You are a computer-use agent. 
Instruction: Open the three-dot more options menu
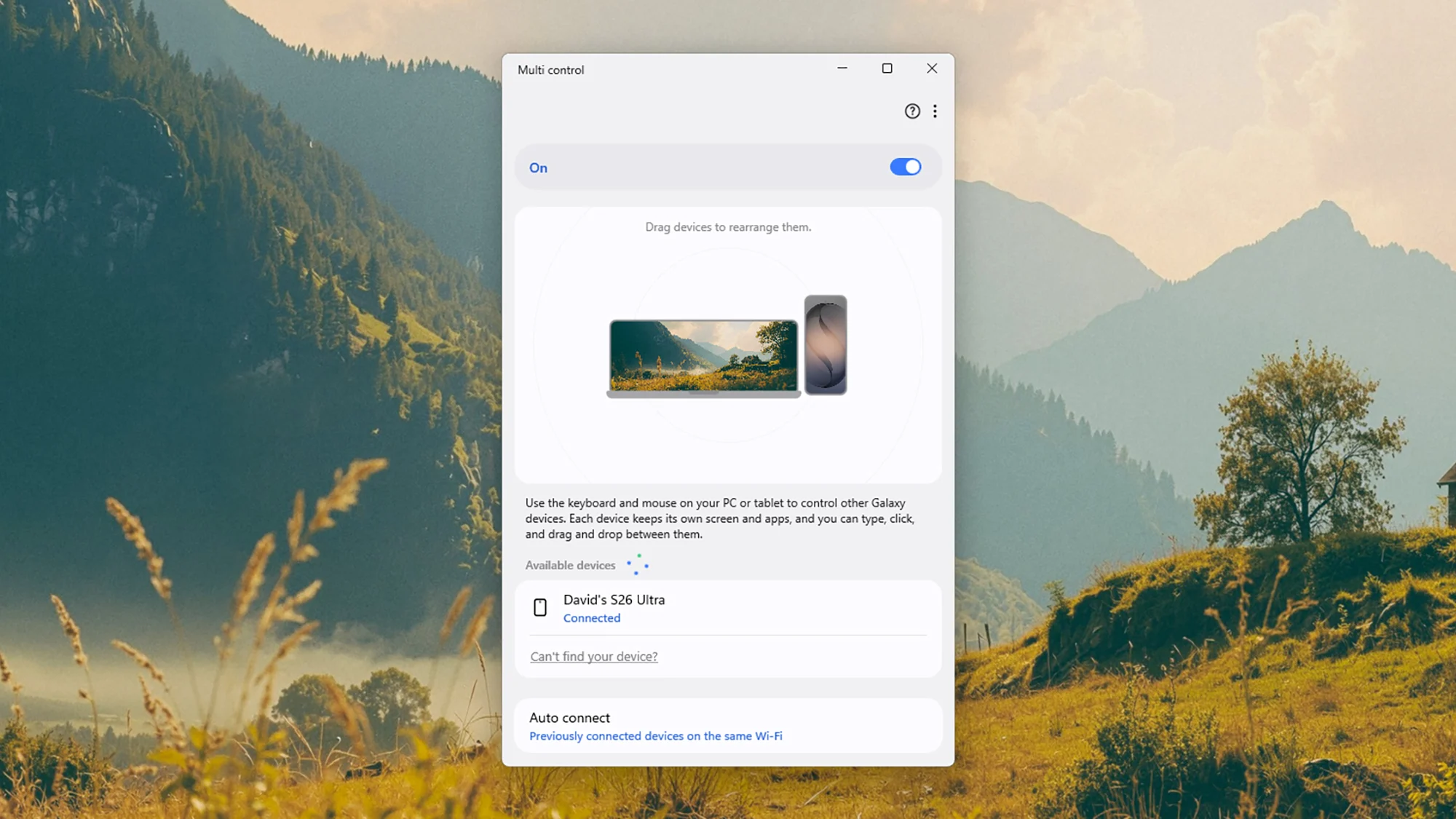coord(935,111)
